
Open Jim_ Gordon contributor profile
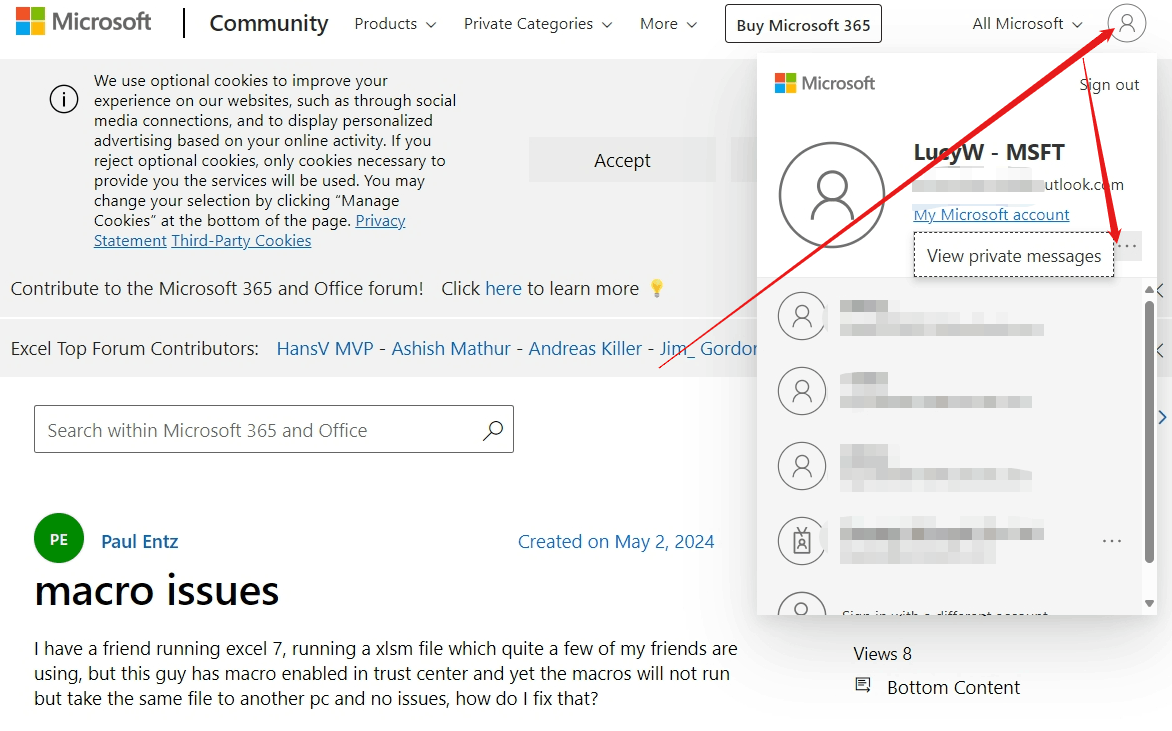coord(709,348)
